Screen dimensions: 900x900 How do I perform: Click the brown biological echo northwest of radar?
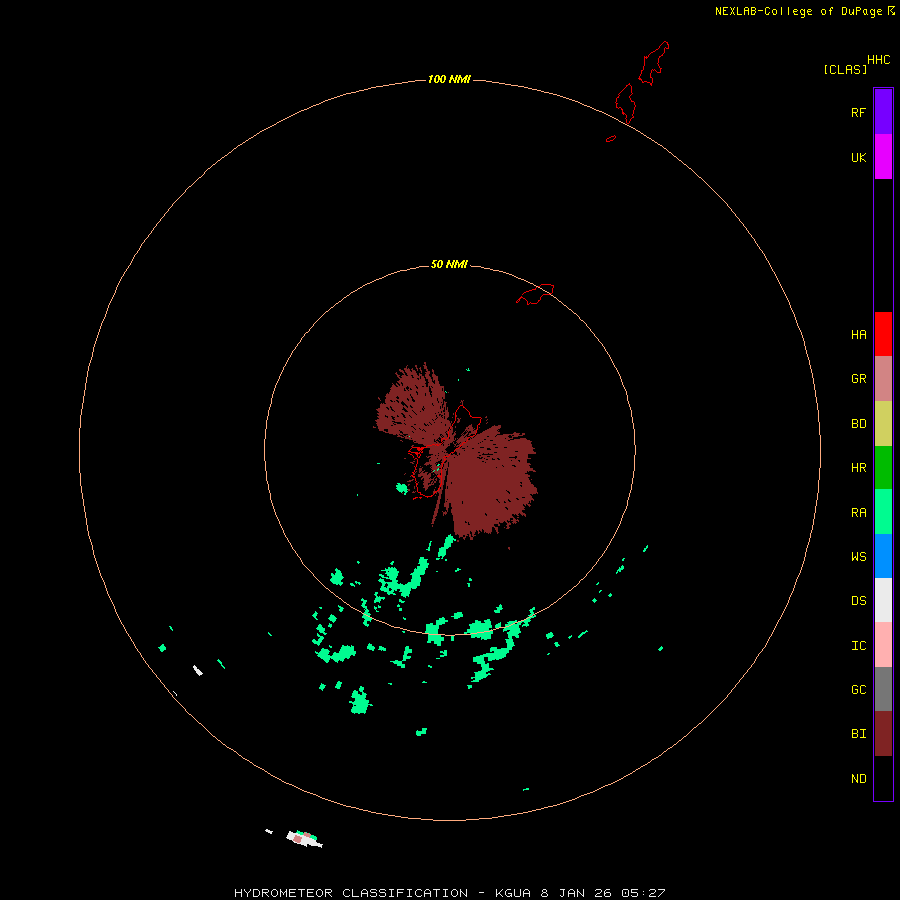pos(412,405)
